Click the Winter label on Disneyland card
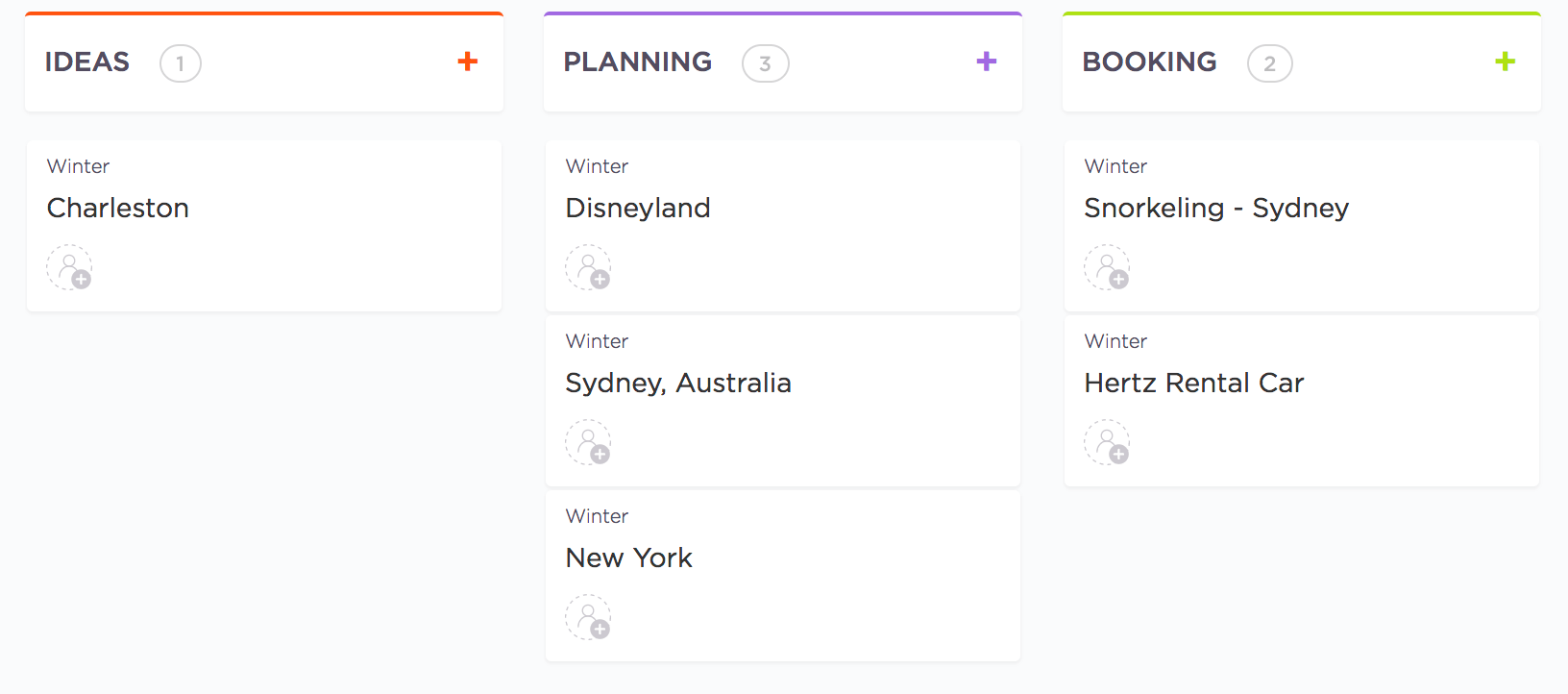Image resolution: width=1568 pixels, height=694 pixels. point(598,166)
